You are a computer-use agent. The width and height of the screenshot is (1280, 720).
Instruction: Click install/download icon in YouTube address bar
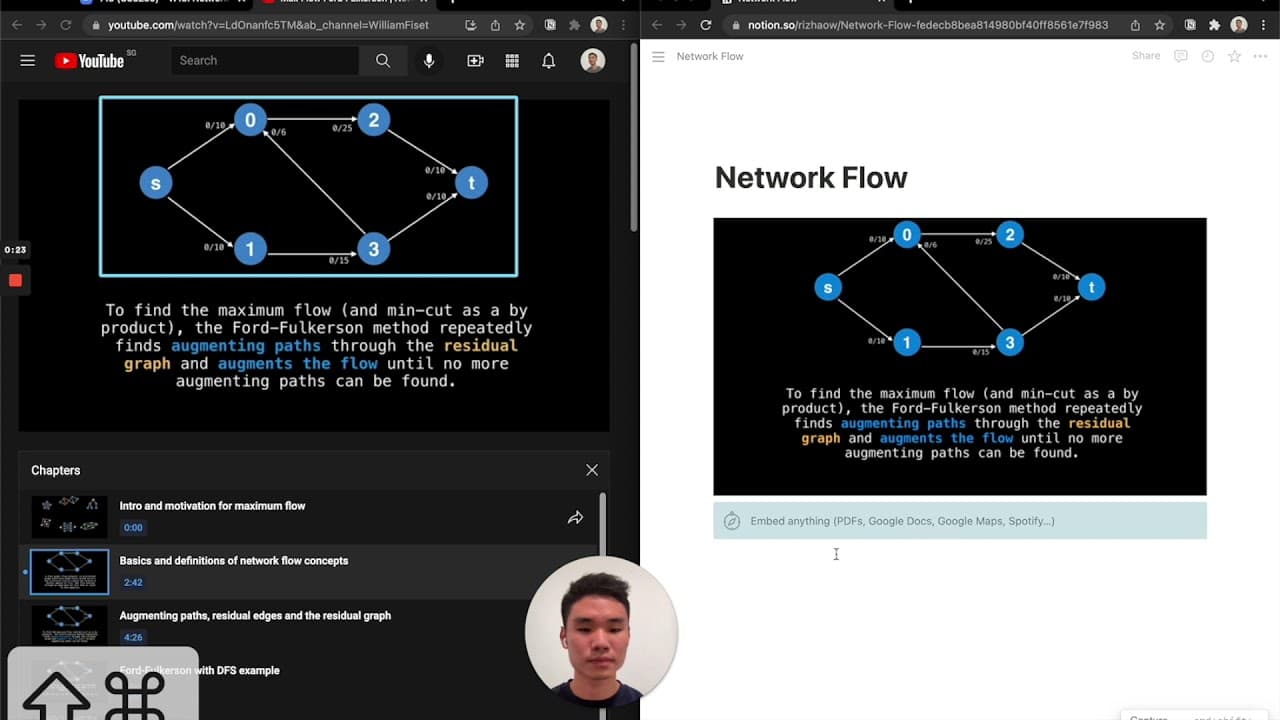pyautogui.click(x=471, y=25)
